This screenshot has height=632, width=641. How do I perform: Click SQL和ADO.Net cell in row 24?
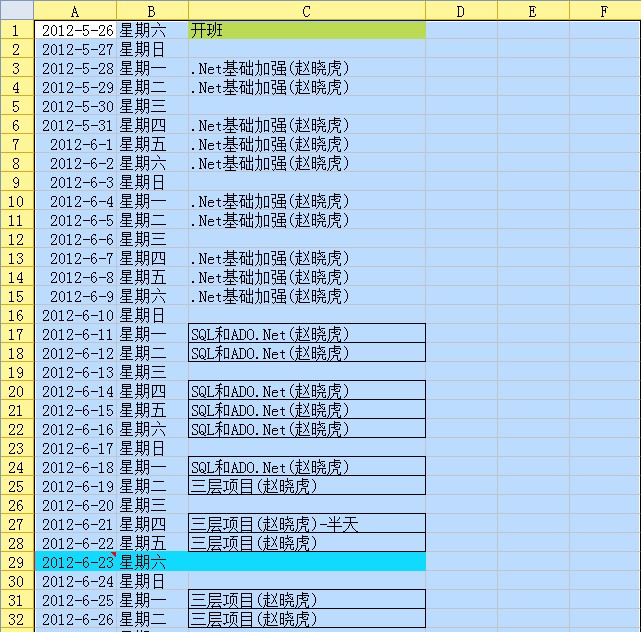pos(307,467)
